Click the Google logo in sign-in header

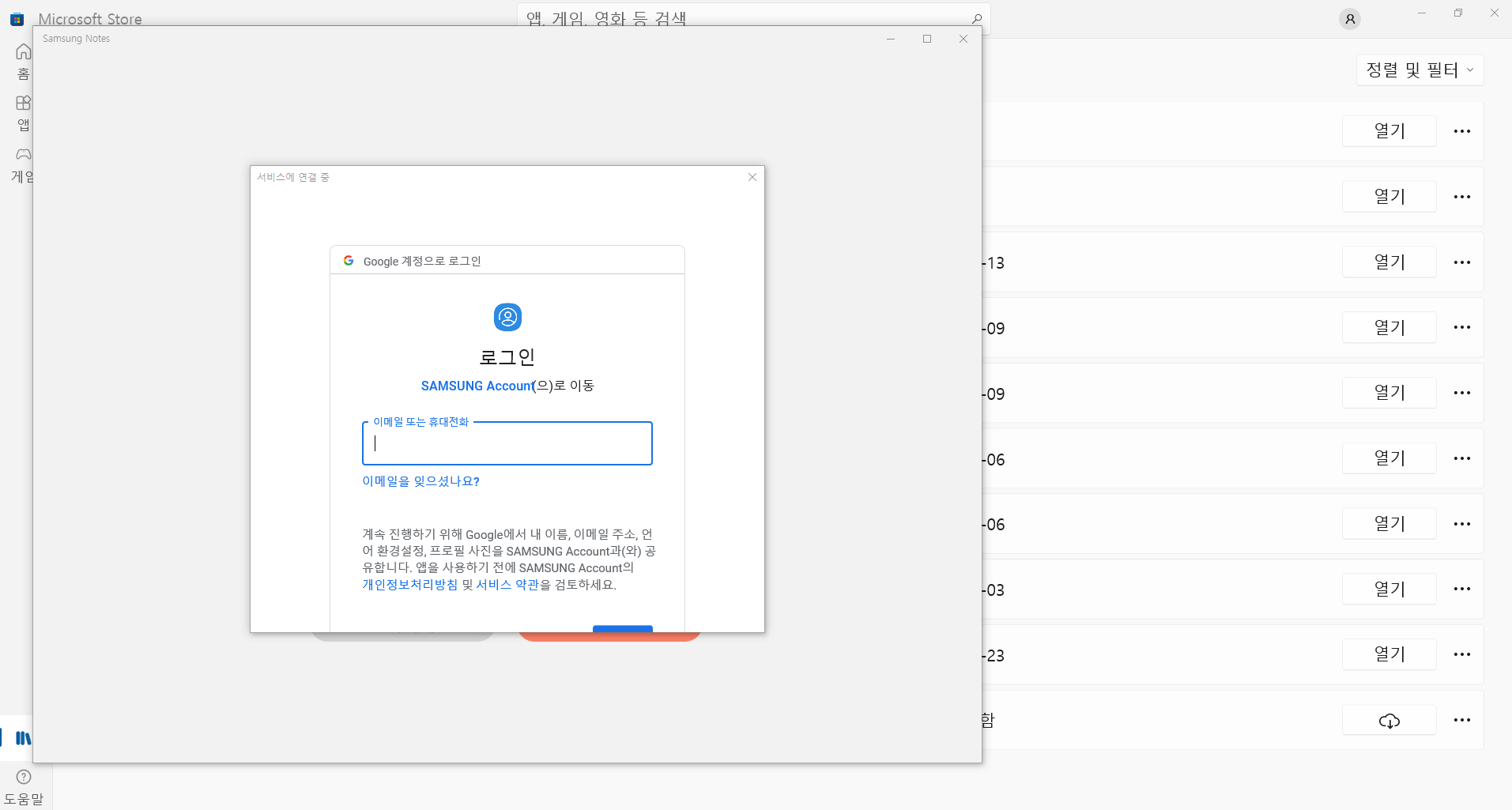(x=349, y=261)
